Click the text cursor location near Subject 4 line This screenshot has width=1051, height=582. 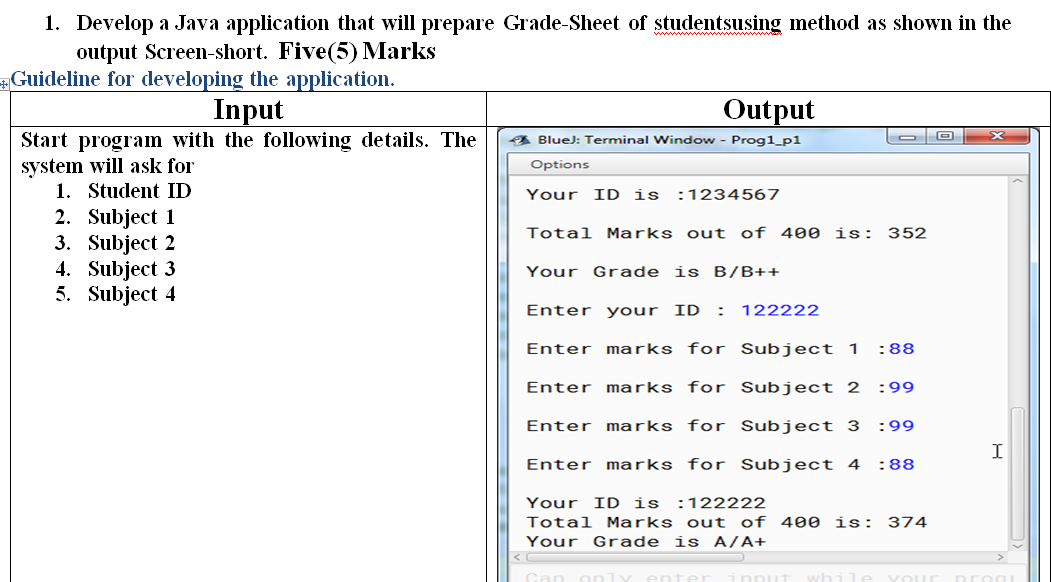[996, 451]
